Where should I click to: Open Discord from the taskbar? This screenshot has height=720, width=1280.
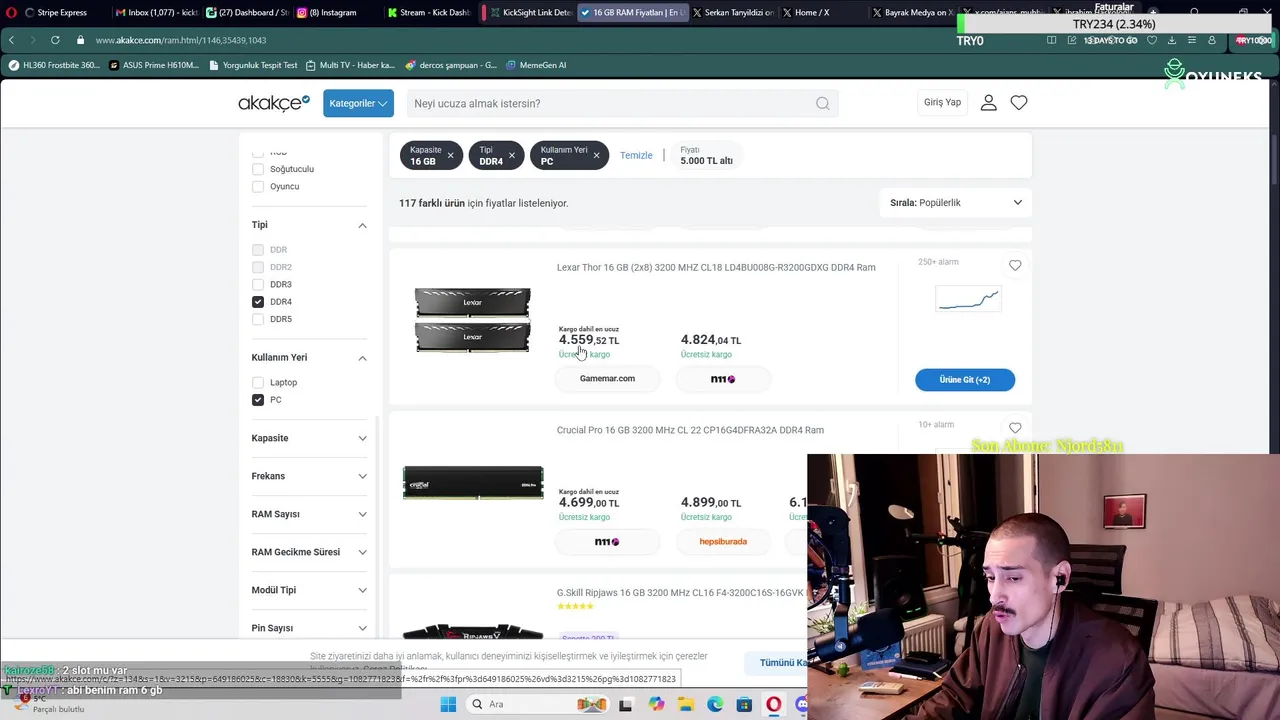coord(802,704)
